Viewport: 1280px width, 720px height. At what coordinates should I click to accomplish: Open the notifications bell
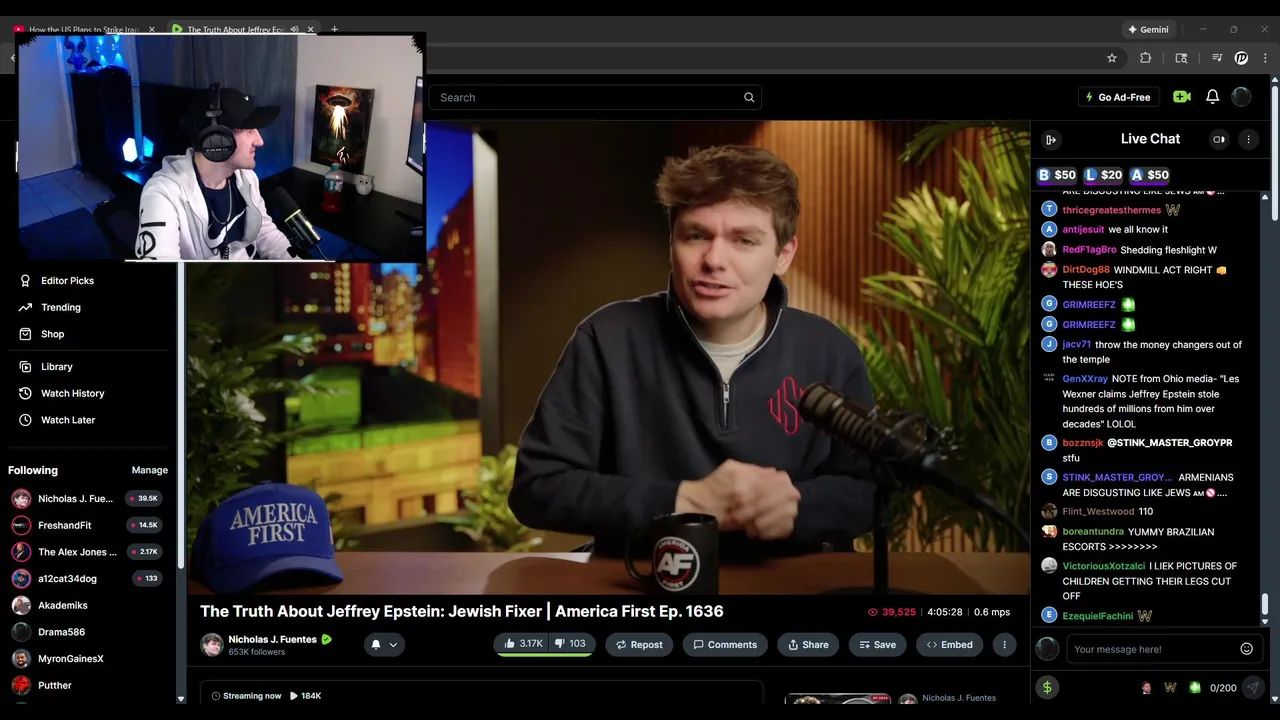(1212, 97)
